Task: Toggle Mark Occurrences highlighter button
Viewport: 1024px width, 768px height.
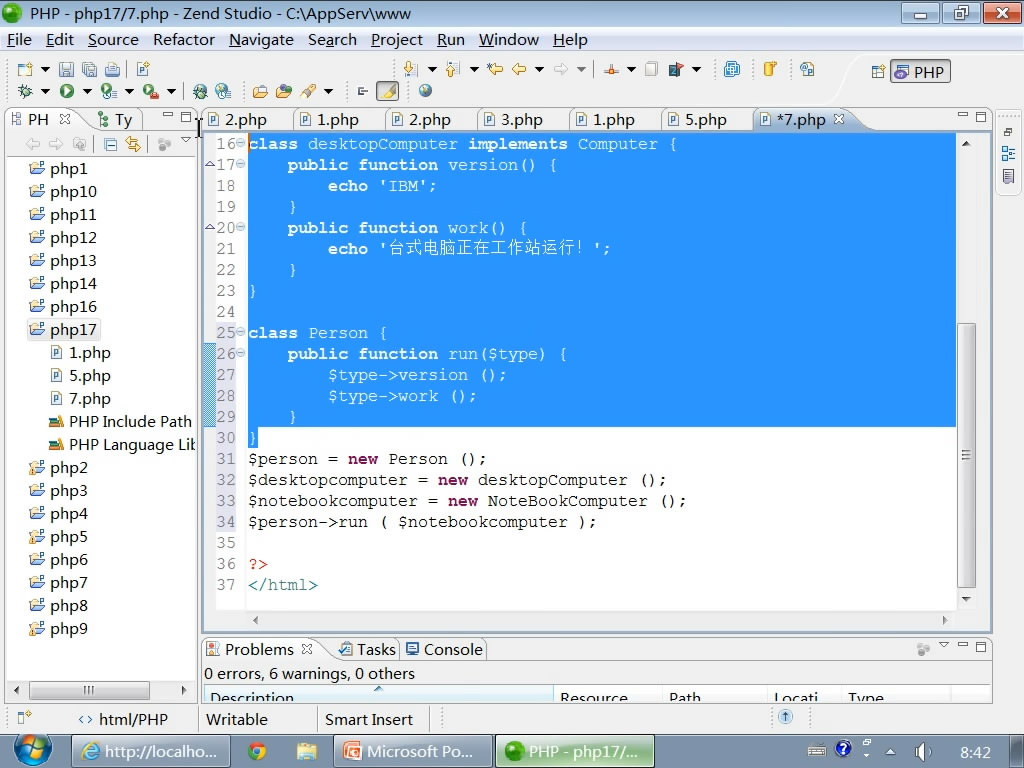Action: tap(387, 91)
